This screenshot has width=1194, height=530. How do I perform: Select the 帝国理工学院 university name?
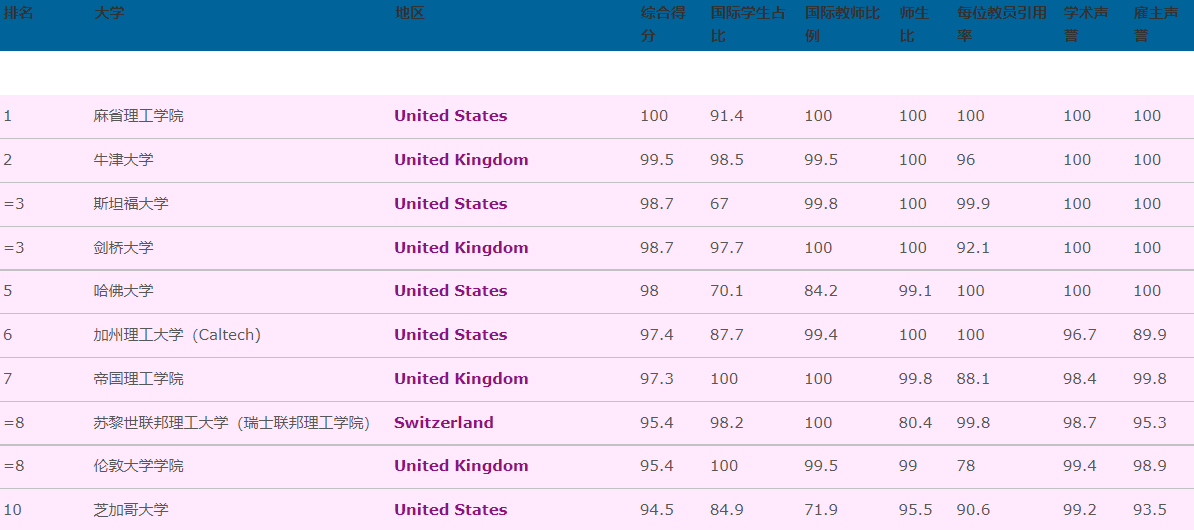coord(139,379)
